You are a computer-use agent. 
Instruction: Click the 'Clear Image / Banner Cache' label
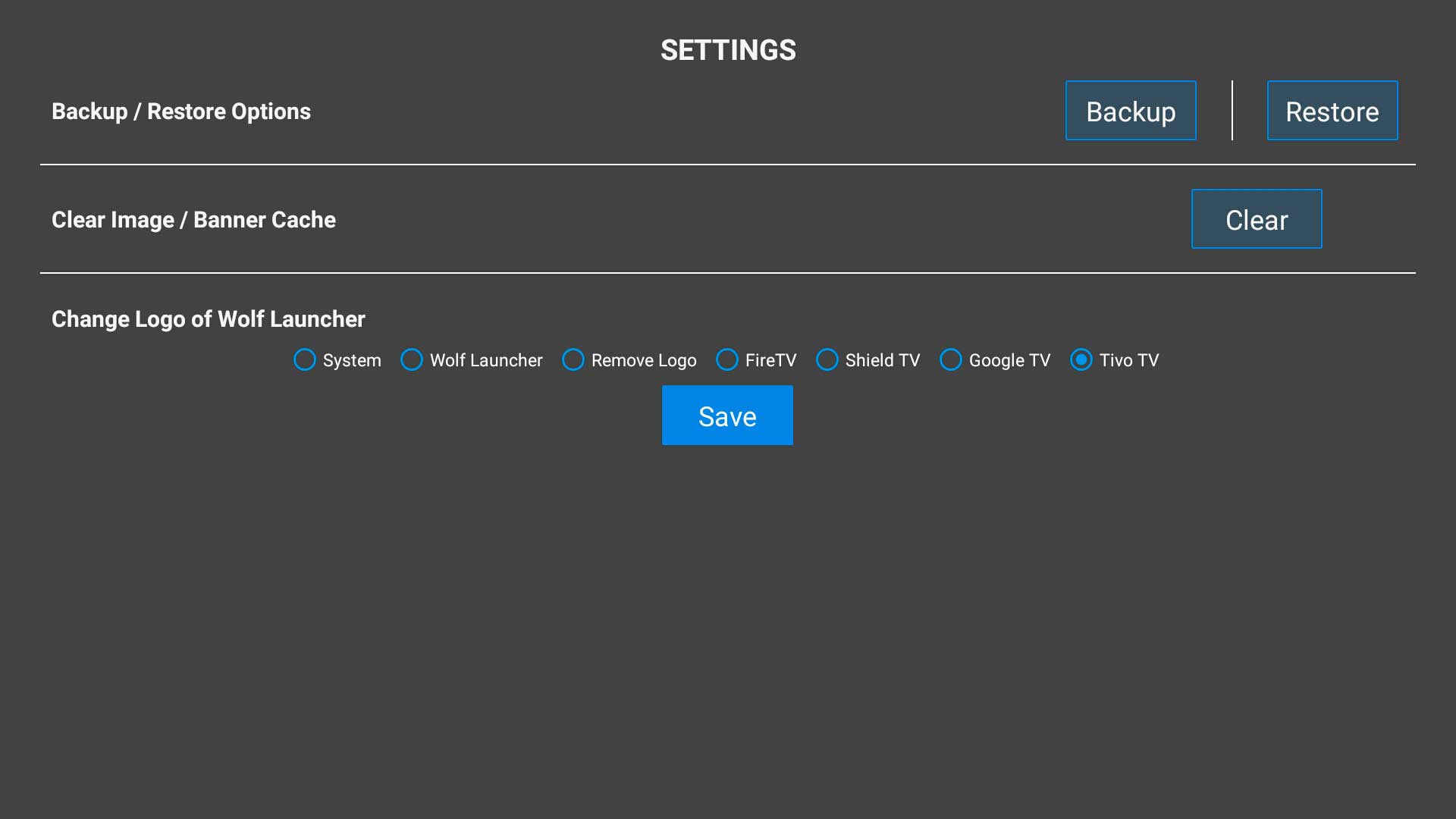click(193, 220)
